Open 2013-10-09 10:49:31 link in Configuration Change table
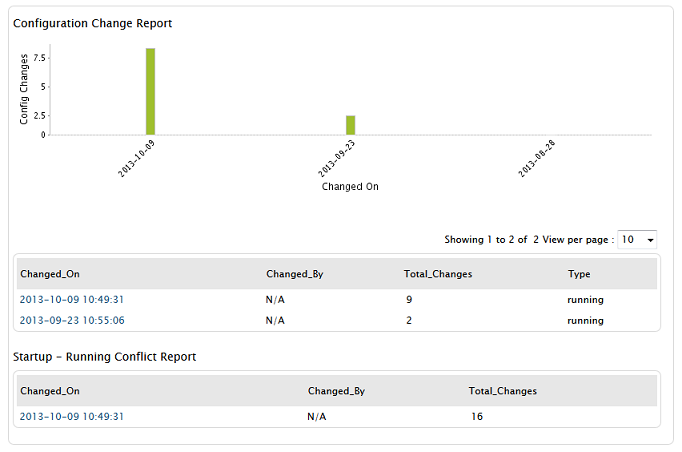 pos(72,299)
